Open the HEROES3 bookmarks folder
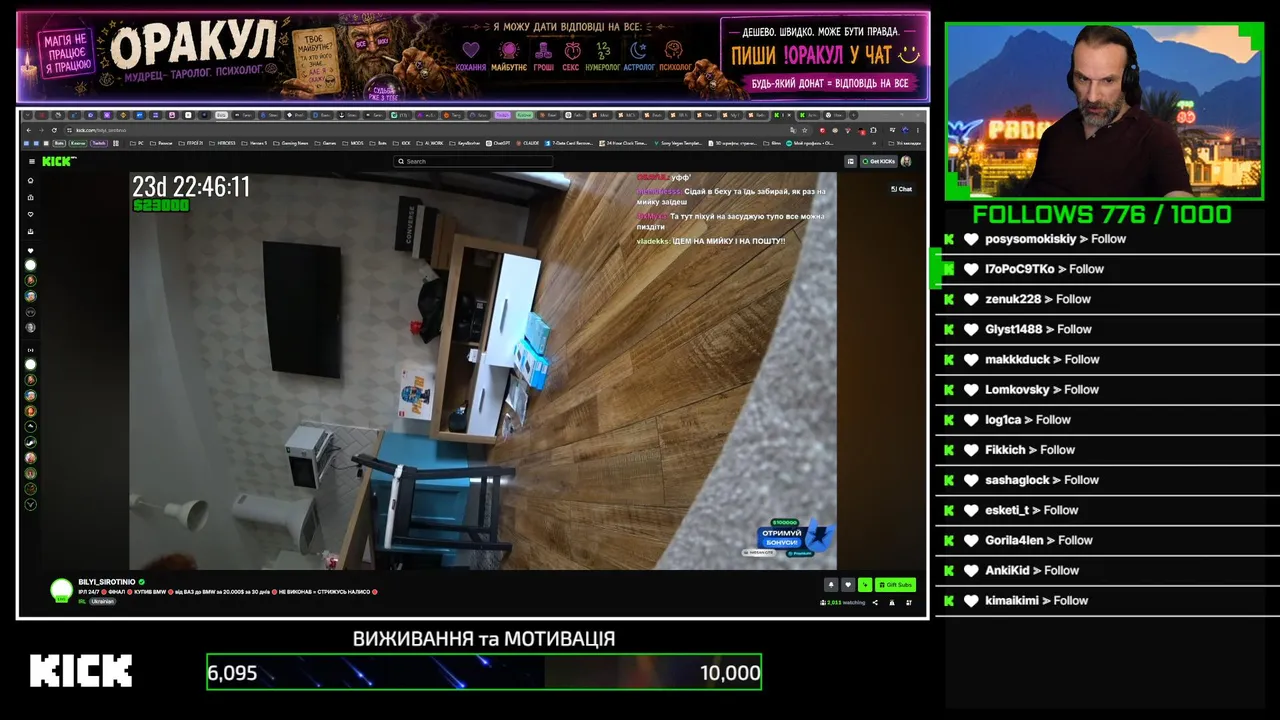 pos(224,143)
